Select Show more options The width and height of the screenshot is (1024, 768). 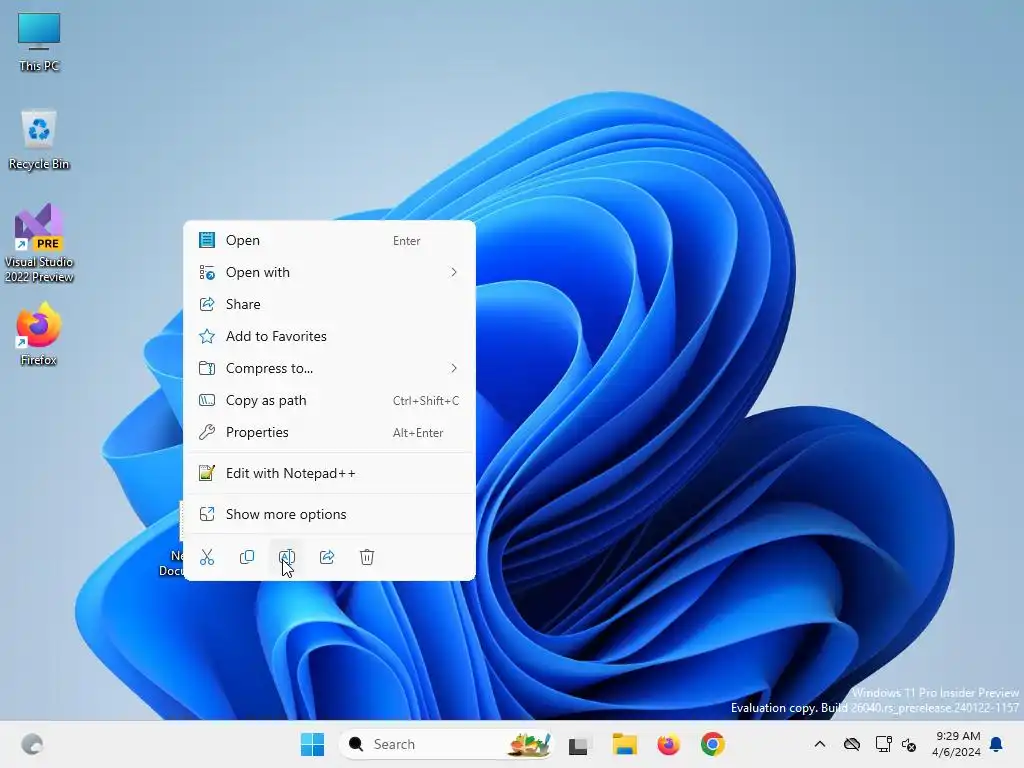tap(329, 515)
